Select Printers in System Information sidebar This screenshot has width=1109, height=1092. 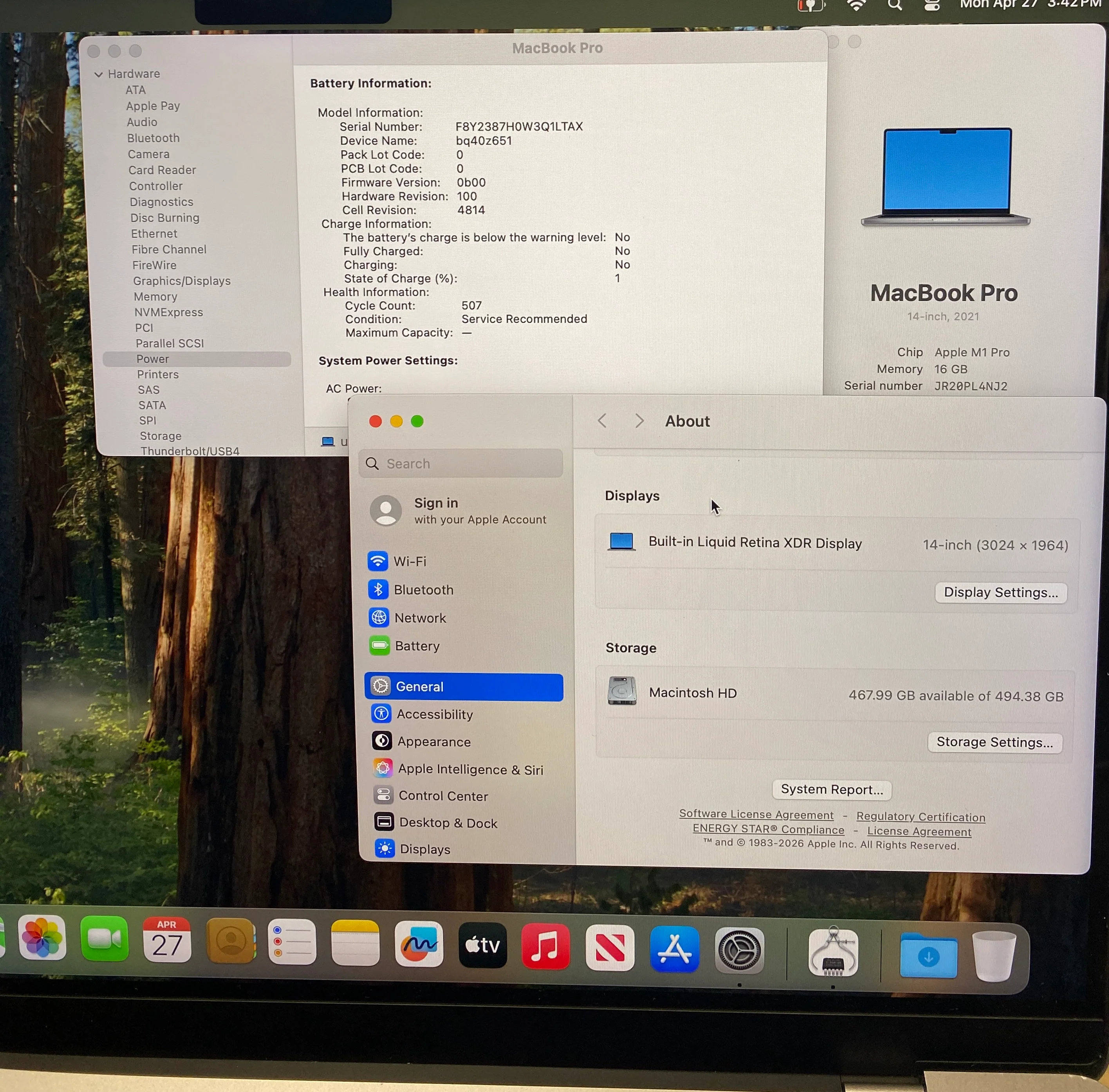click(x=158, y=375)
